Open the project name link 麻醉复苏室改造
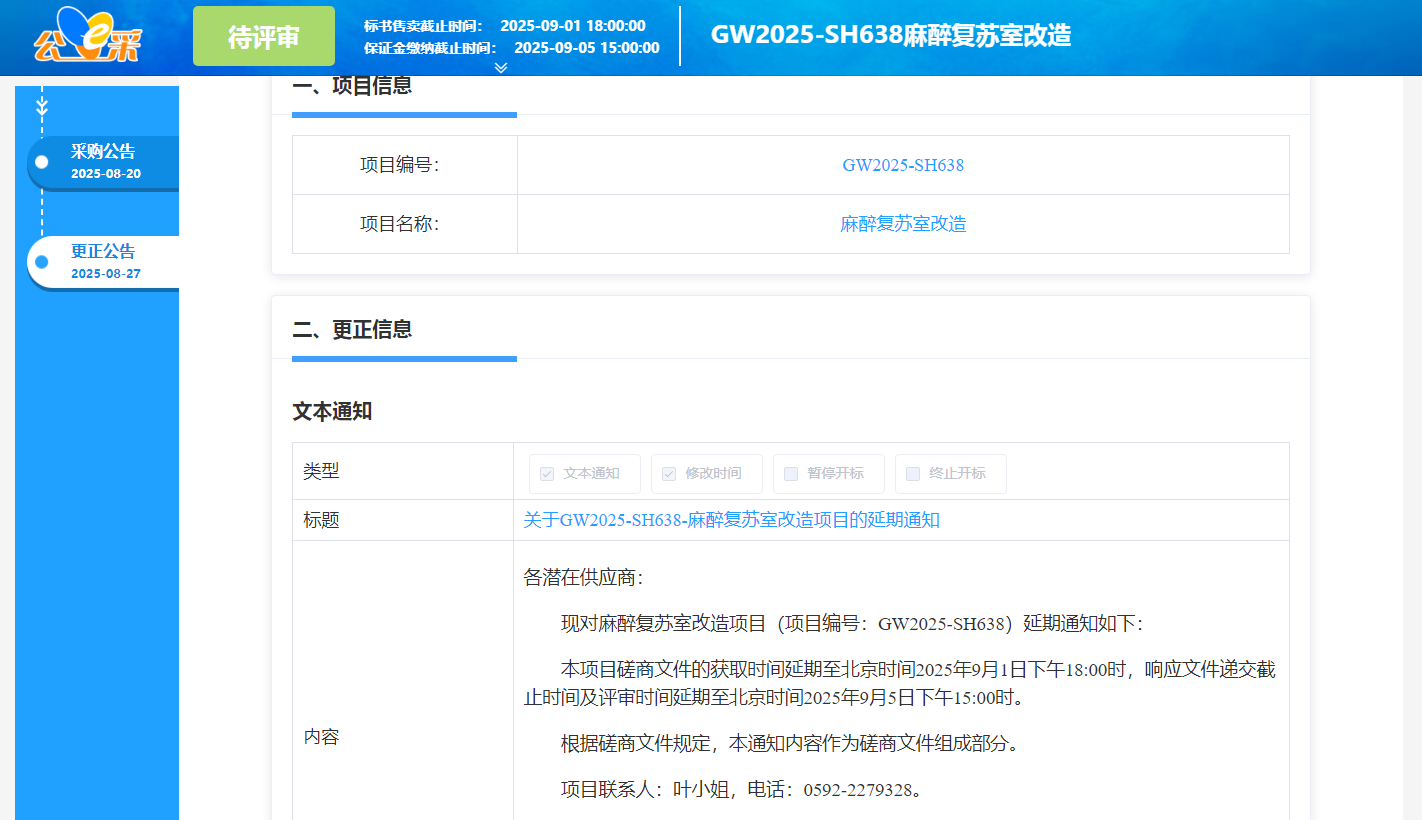 point(903,223)
